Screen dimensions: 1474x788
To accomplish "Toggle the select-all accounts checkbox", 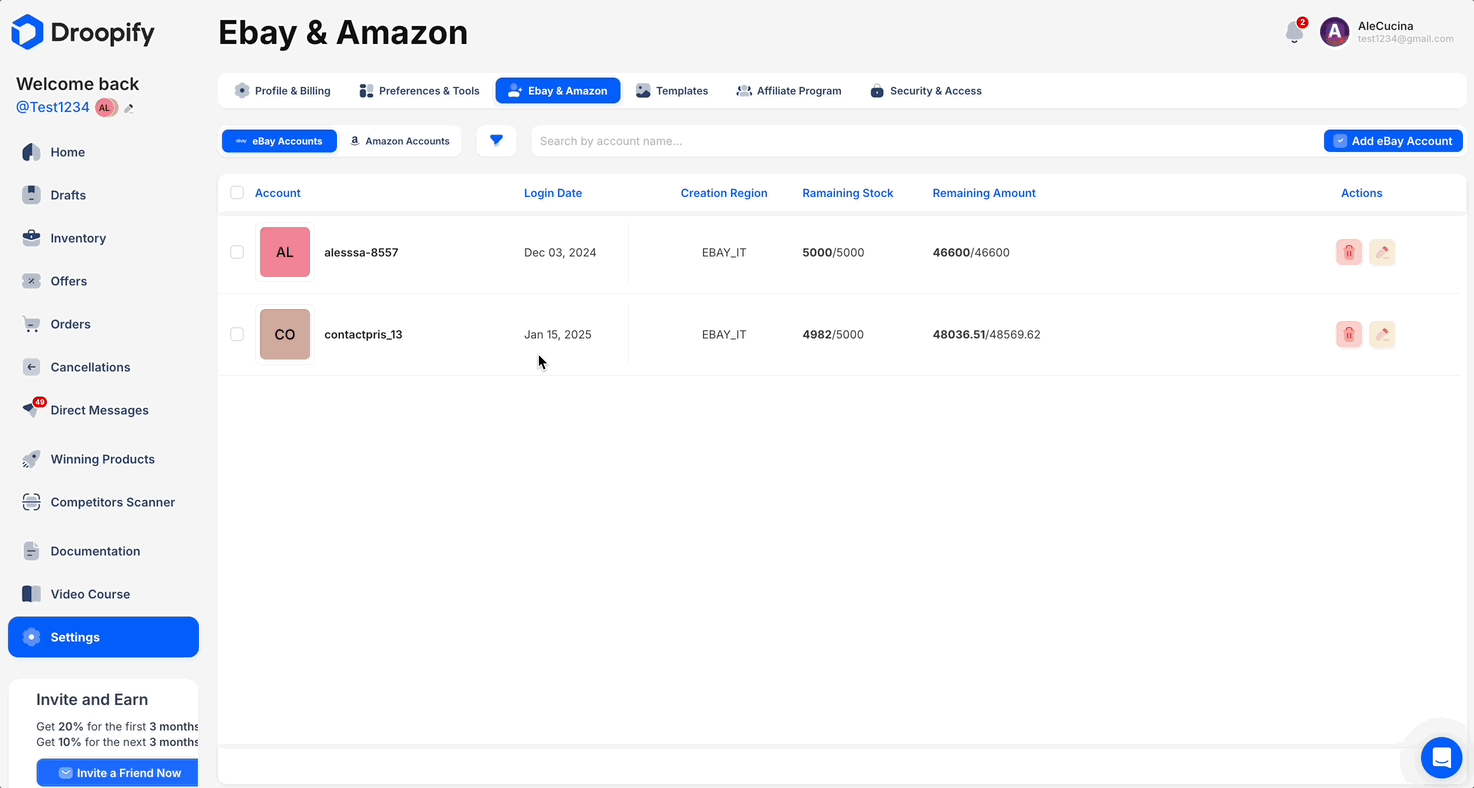I will (x=237, y=193).
